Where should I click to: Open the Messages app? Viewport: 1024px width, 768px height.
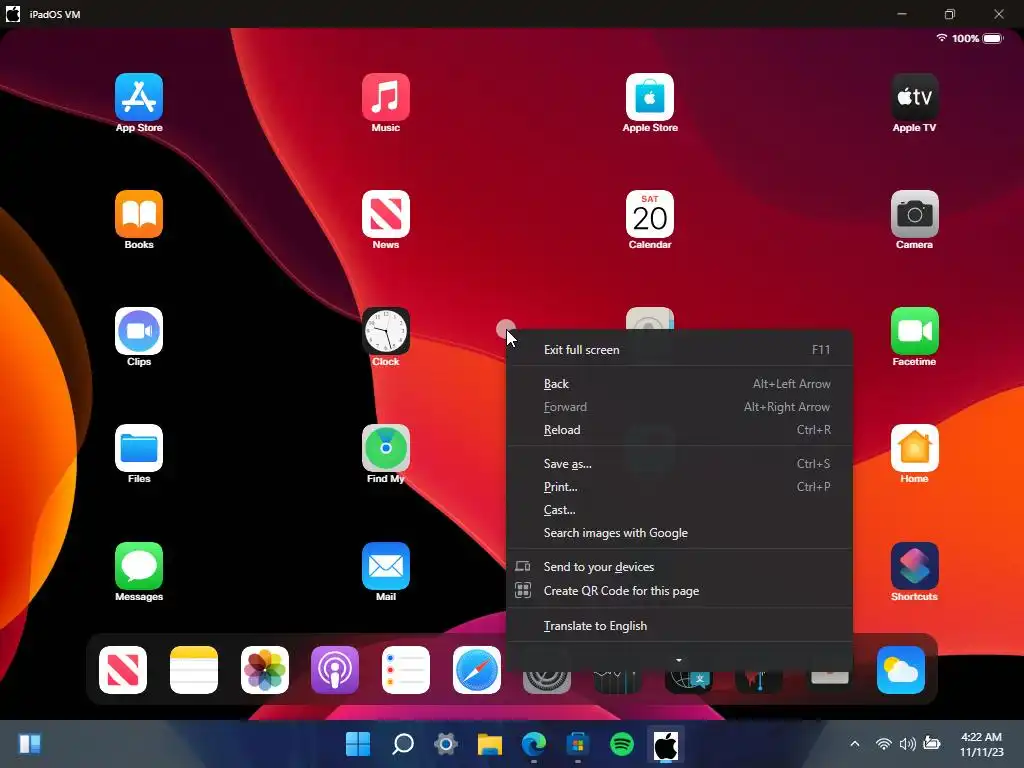pyautogui.click(x=138, y=566)
